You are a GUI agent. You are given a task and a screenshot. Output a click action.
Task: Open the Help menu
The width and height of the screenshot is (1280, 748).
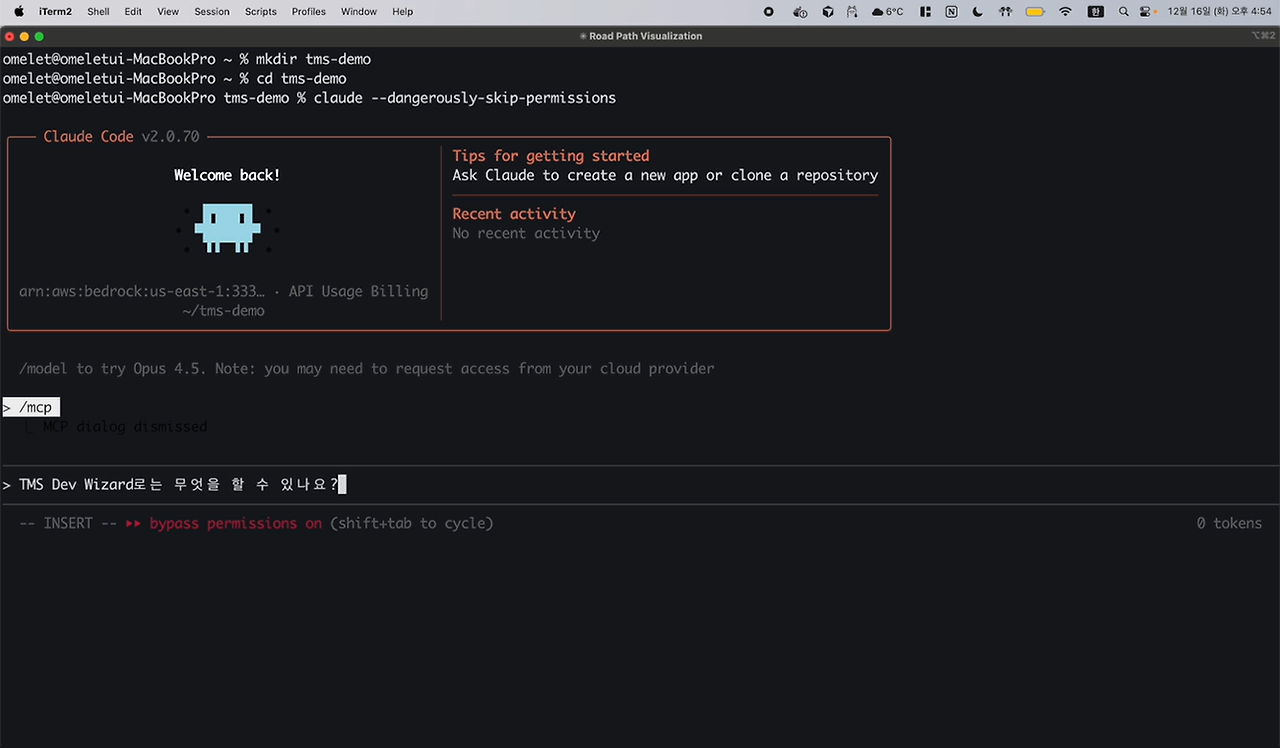(402, 12)
